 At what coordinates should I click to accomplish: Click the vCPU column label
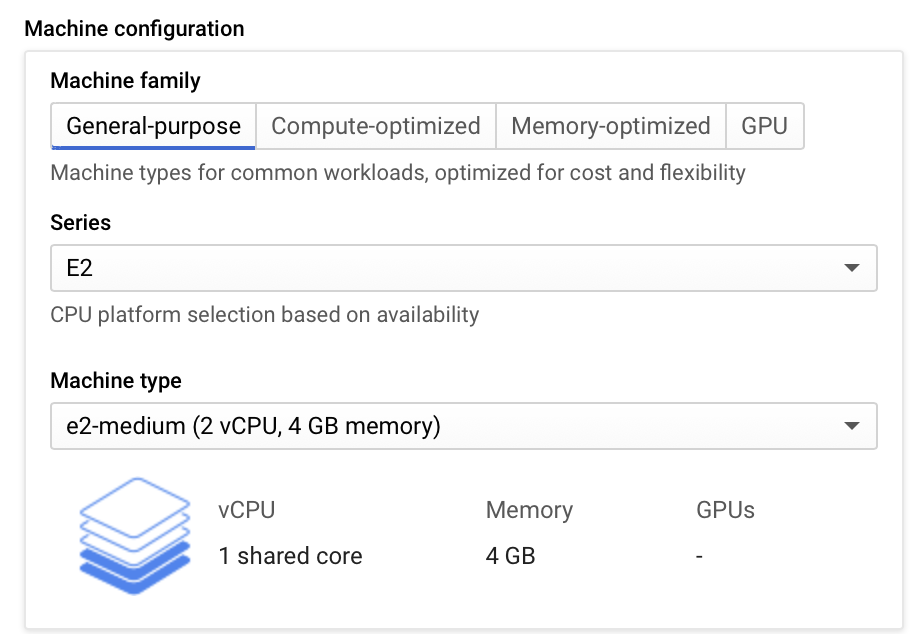coord(246,510)
